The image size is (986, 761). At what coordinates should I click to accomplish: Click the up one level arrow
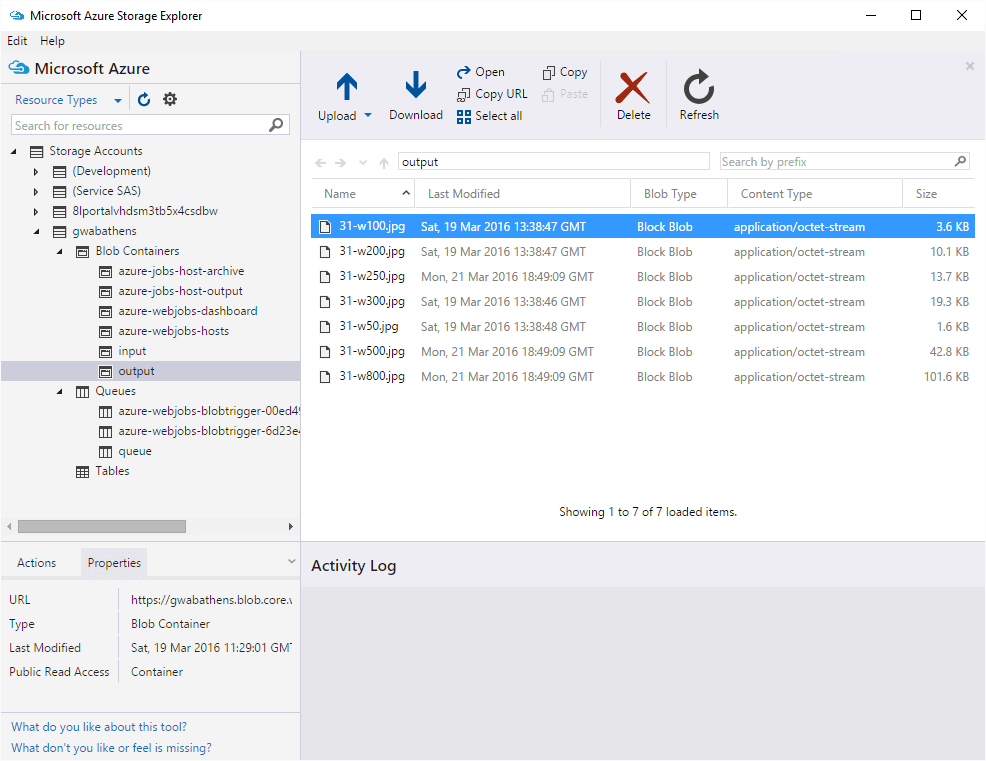[384, 163]
